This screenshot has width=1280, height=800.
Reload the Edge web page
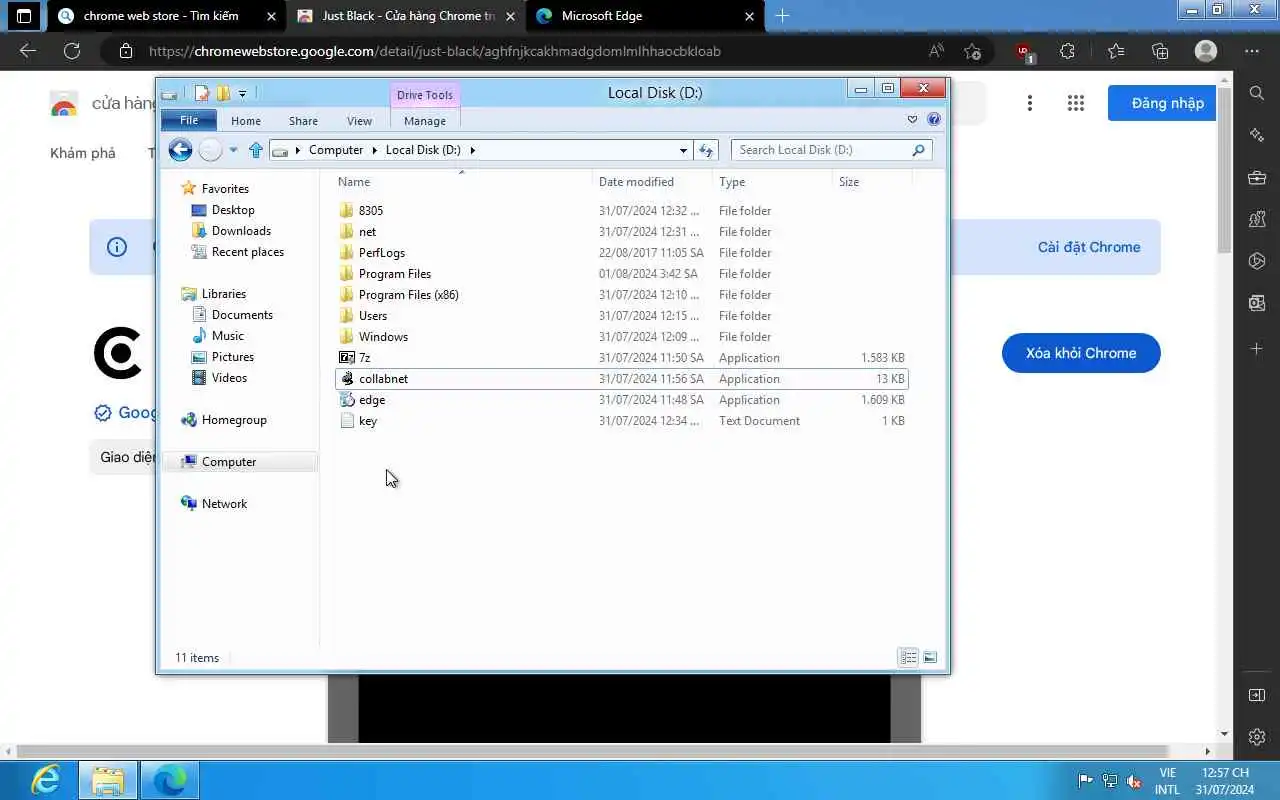click(x=72, y=51)
